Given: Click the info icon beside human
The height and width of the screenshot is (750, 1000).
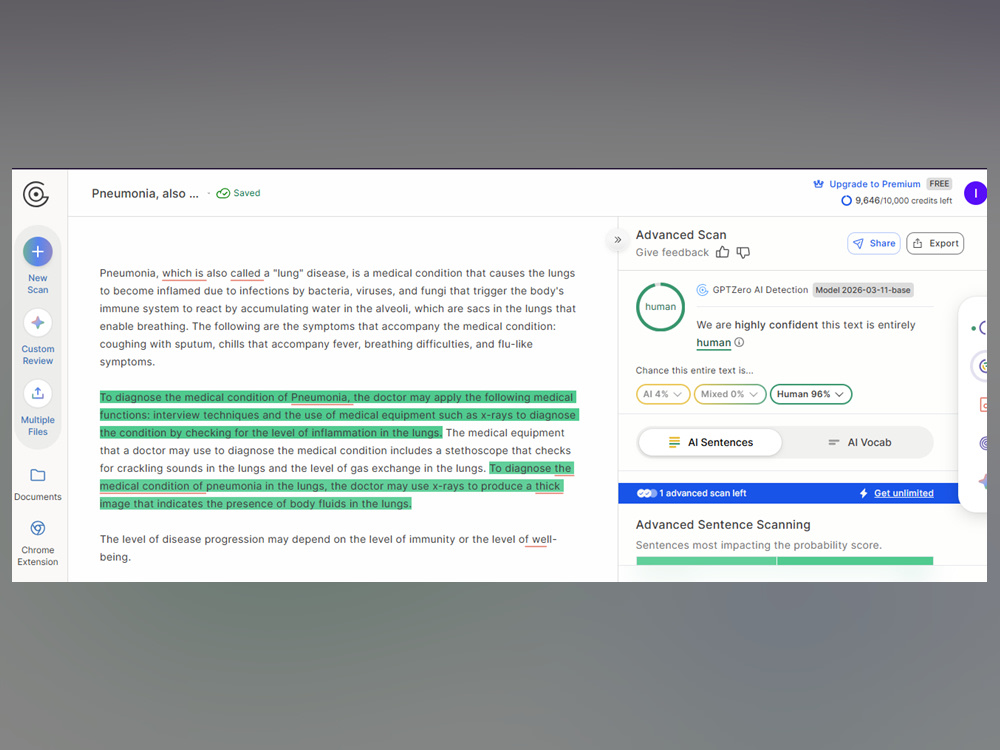Looking at the screenshot, I should pos(739,342).
